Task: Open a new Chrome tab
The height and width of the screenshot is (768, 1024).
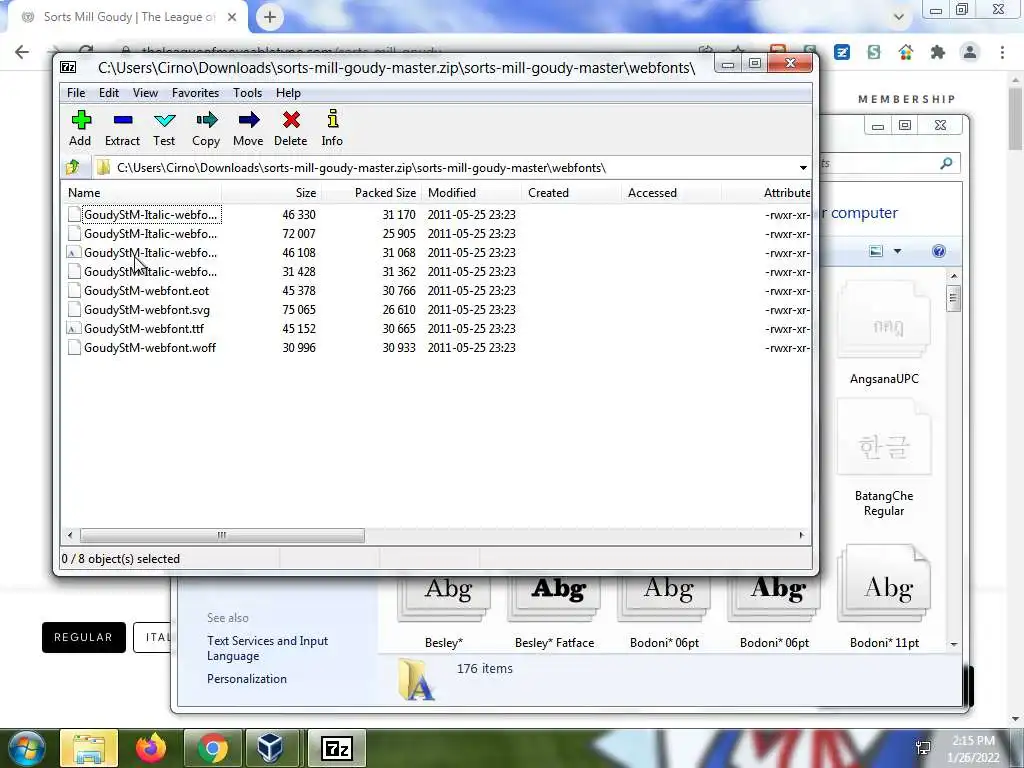Action: point(270,17)
